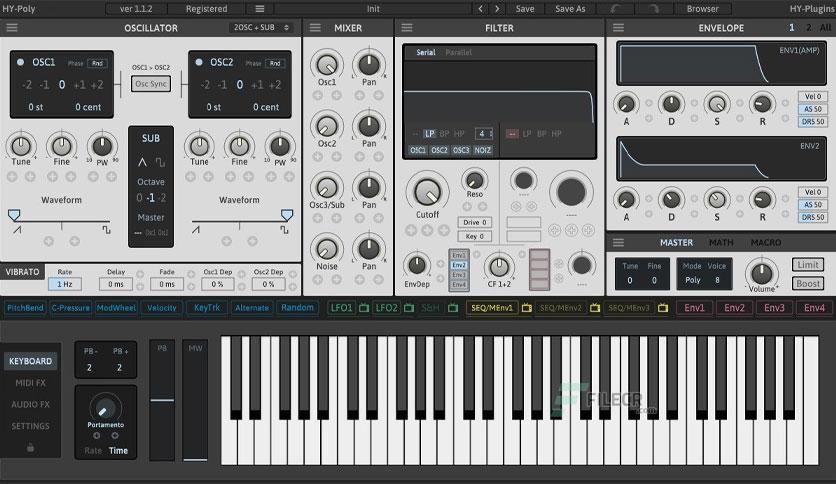Select the AUDIO FX tab
This screenshot has width=836, height=484.
coord(30,405)
